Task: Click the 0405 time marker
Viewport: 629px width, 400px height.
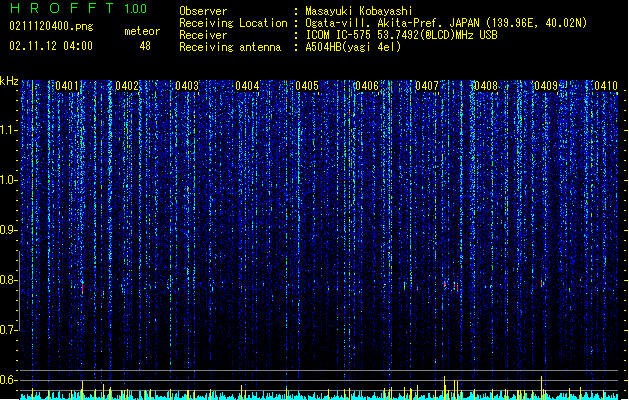Action: tap(307, 86)
